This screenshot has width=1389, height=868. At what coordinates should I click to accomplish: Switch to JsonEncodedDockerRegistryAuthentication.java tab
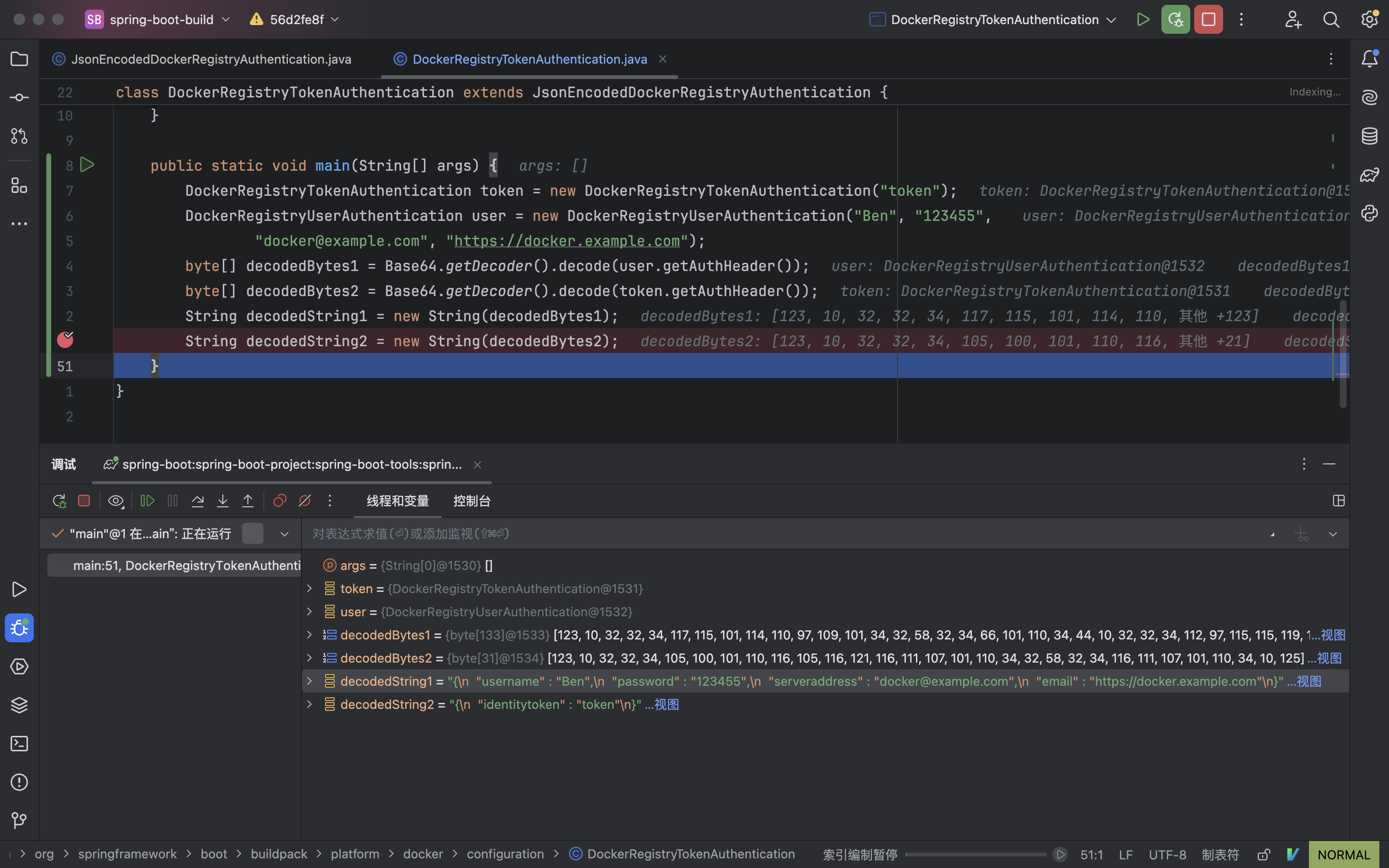[x=211, y=58]
